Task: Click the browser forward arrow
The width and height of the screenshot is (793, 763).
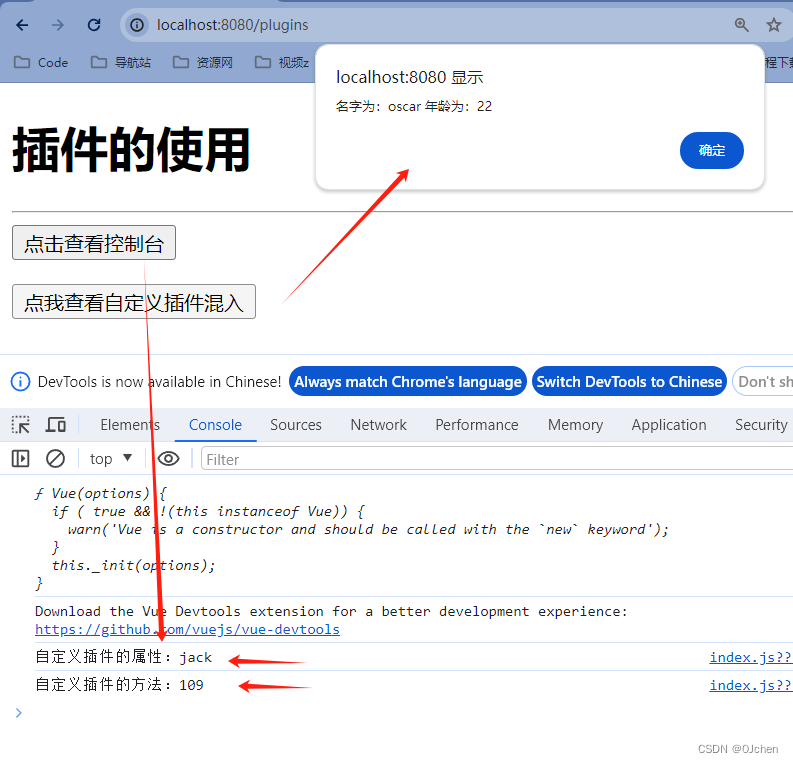Action: [58, 25]
